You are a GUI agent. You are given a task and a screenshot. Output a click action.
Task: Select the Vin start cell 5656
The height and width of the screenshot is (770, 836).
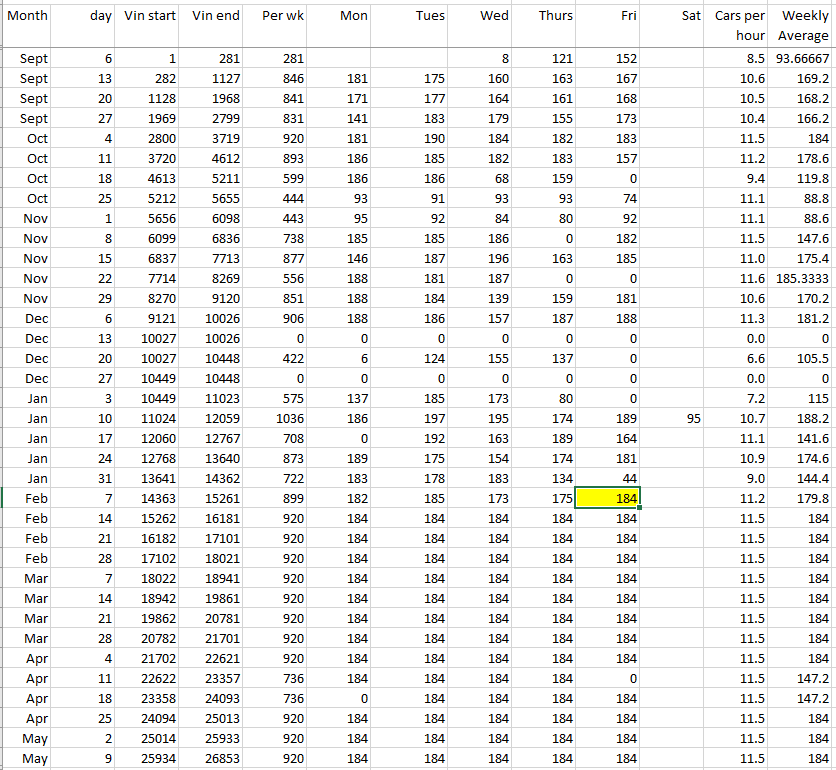click(x=148, y=218)
